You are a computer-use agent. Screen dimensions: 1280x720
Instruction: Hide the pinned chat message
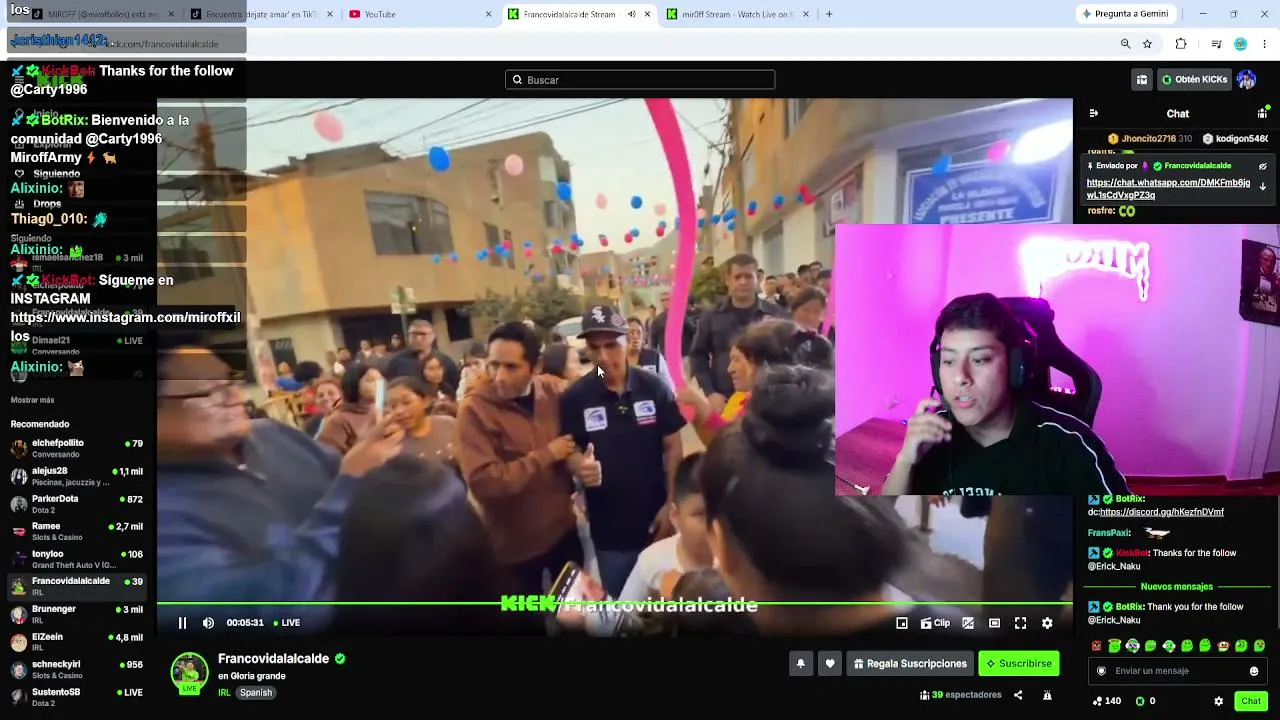[x=1263, y=166]
